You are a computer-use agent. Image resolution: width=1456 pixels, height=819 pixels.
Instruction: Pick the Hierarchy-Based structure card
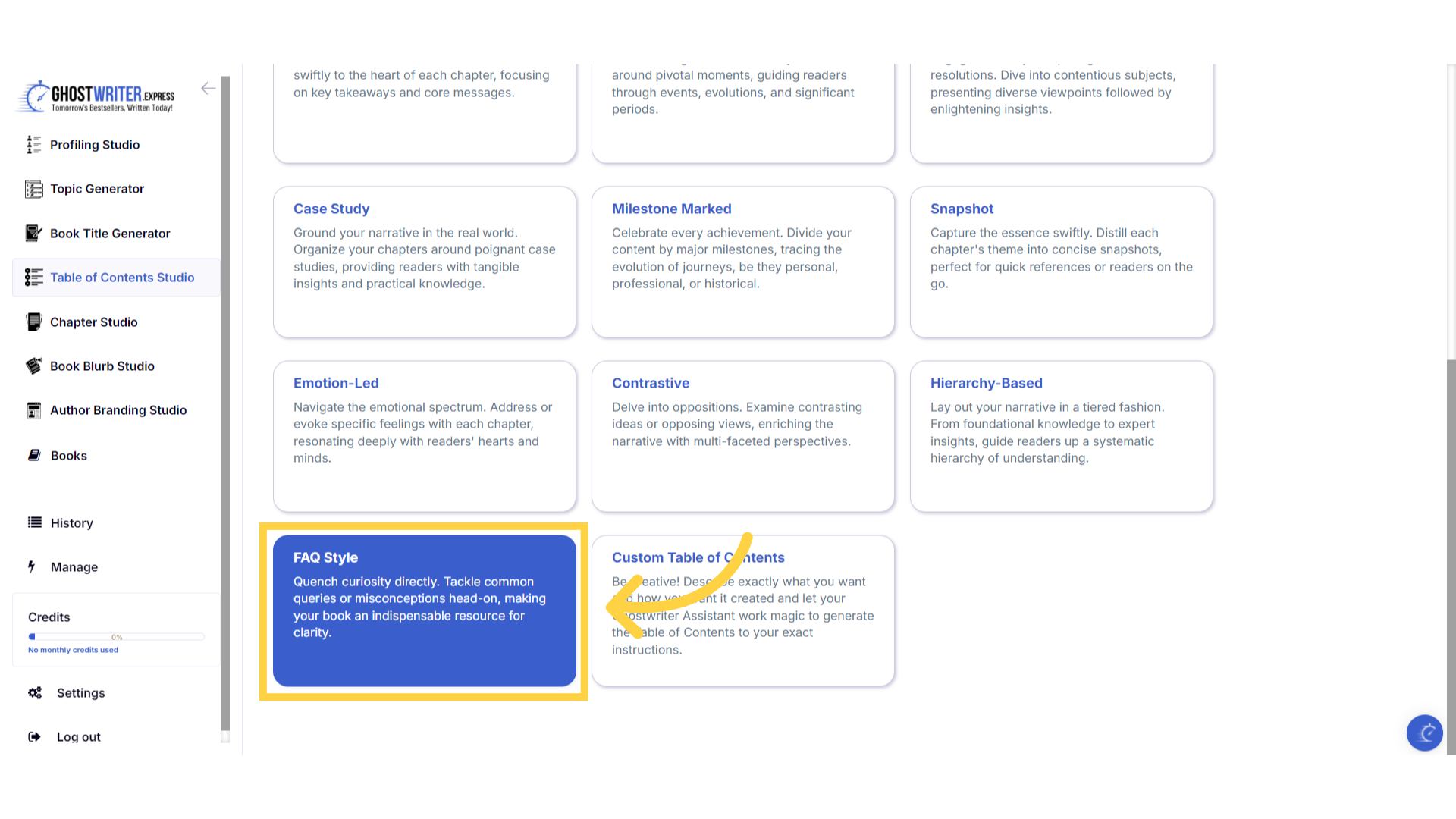pos(1061,436)
